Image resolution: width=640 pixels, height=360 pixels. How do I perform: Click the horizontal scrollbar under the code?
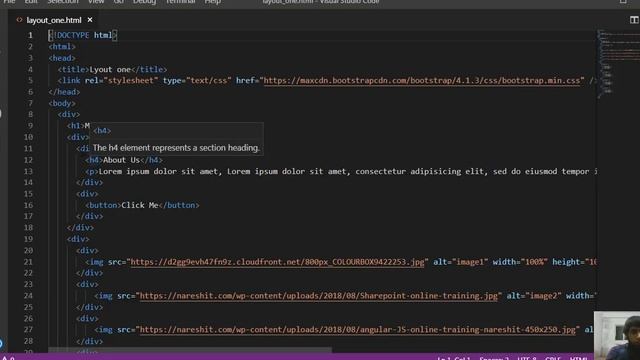click(190, 350)
